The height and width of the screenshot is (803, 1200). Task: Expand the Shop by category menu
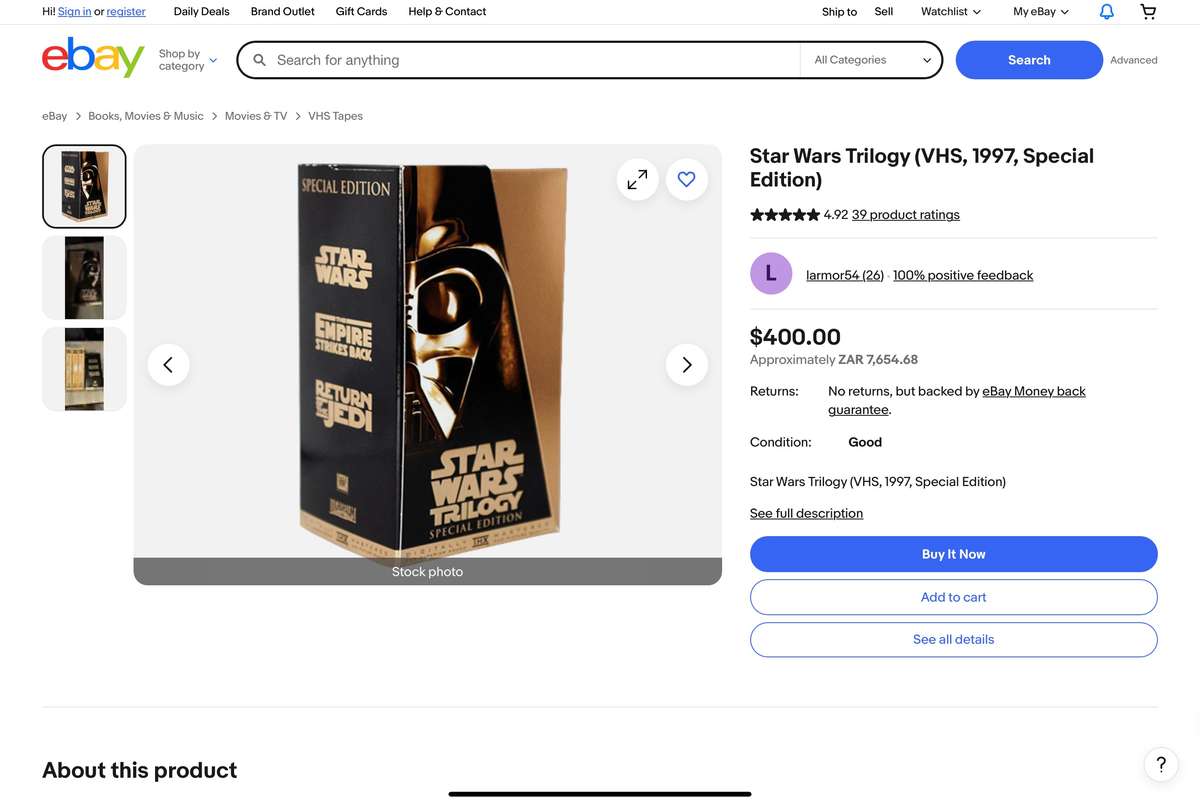pyautogui.click(x=186, y=59)
